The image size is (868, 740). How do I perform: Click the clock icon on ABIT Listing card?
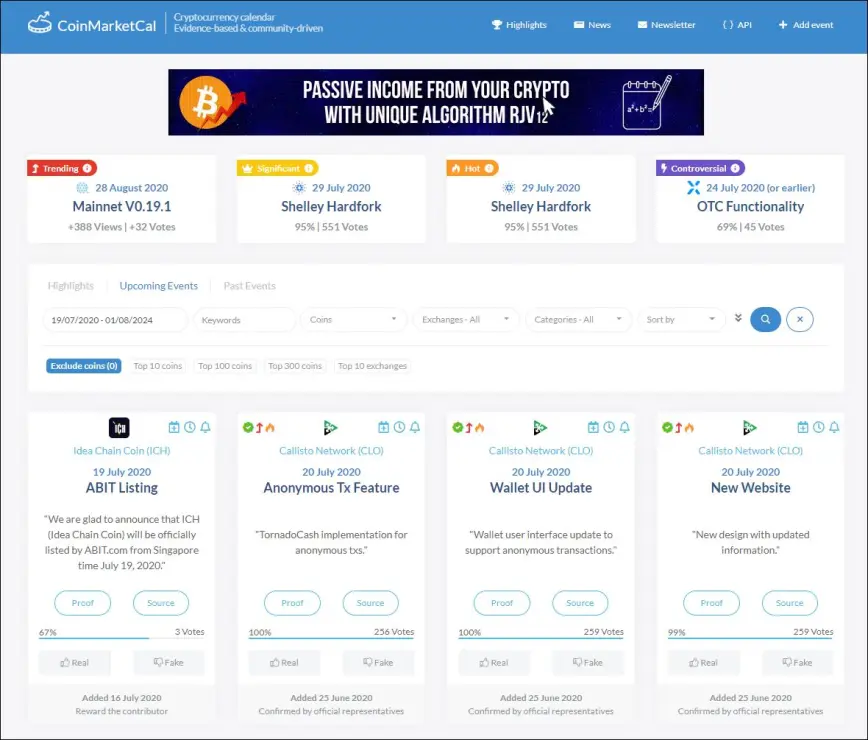point(190,427)
